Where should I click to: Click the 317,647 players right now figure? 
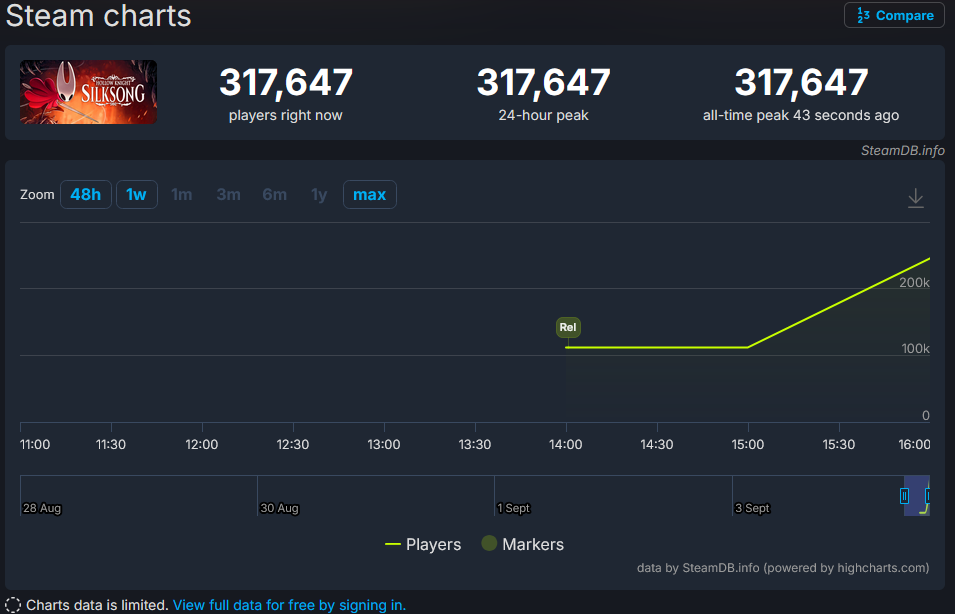(286, 82)
